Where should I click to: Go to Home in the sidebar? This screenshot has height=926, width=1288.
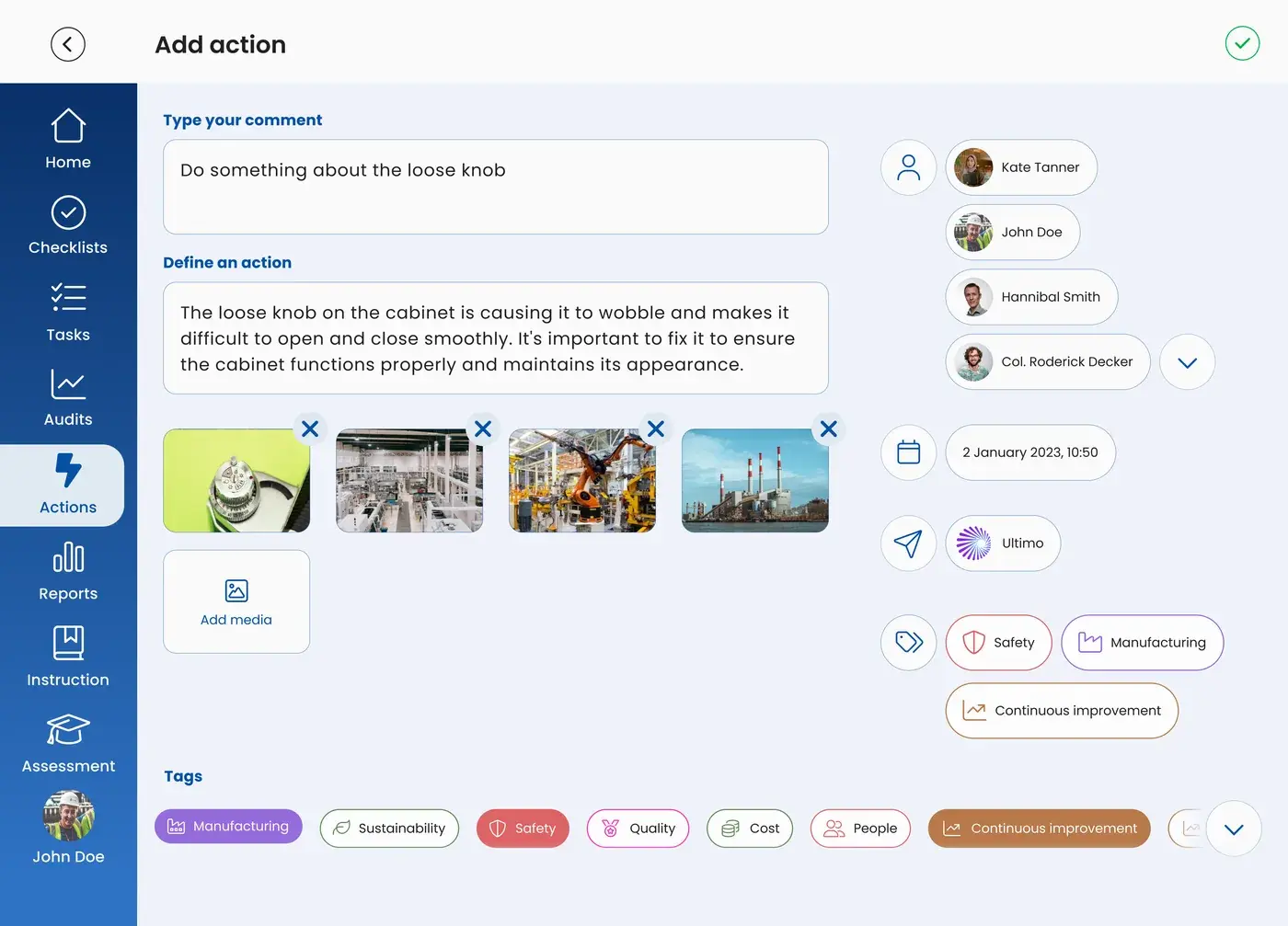point(68,139)
